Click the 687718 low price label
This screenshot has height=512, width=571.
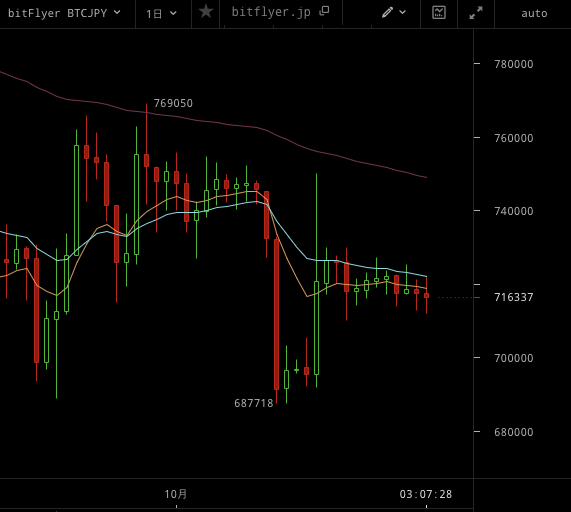[253, 403]
